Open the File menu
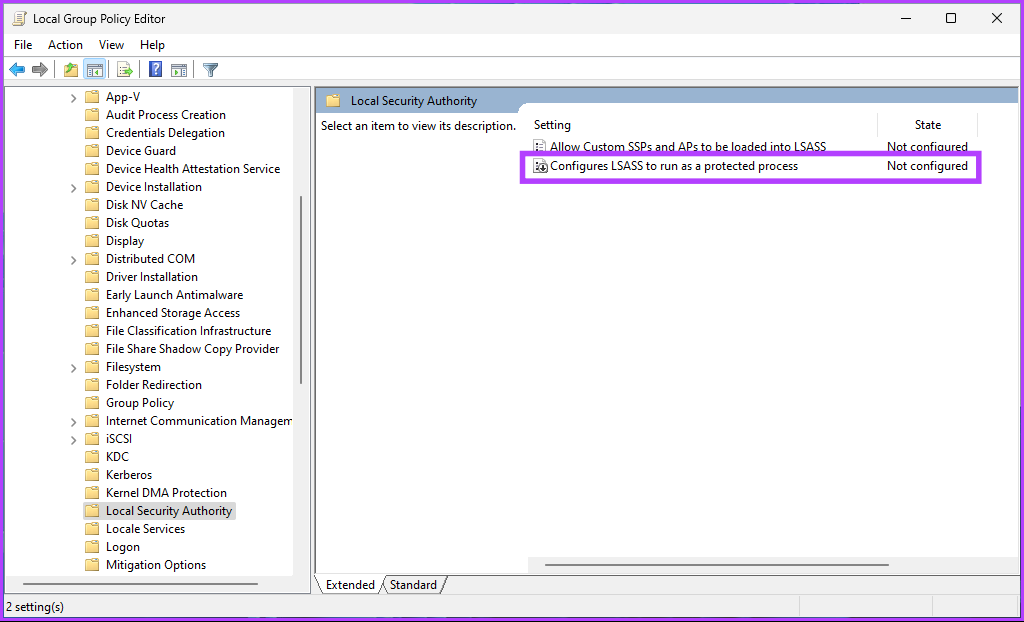 coord(23,44)
